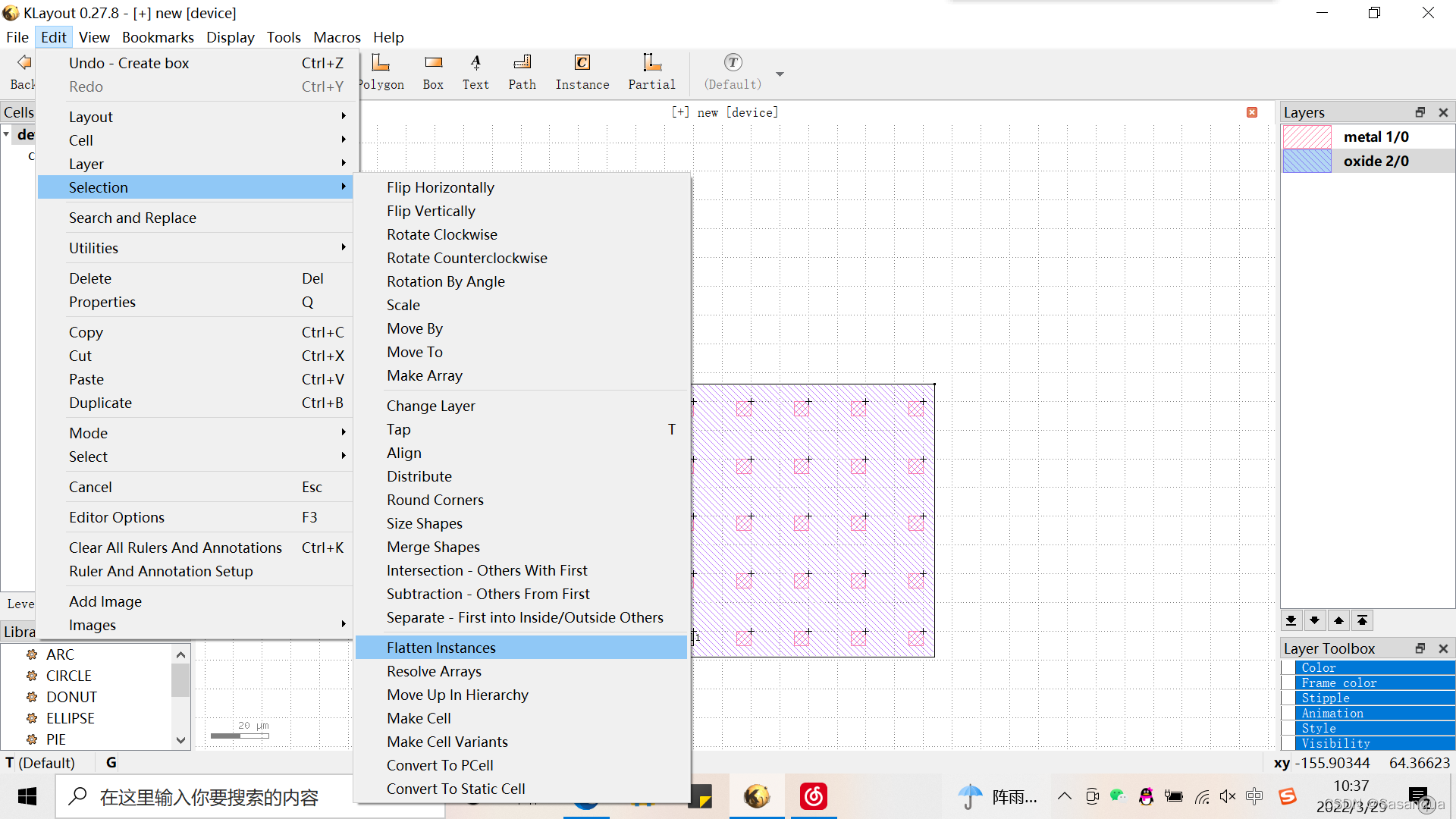Toggle the Stipple toolbox checkbox

[1288, 698]
